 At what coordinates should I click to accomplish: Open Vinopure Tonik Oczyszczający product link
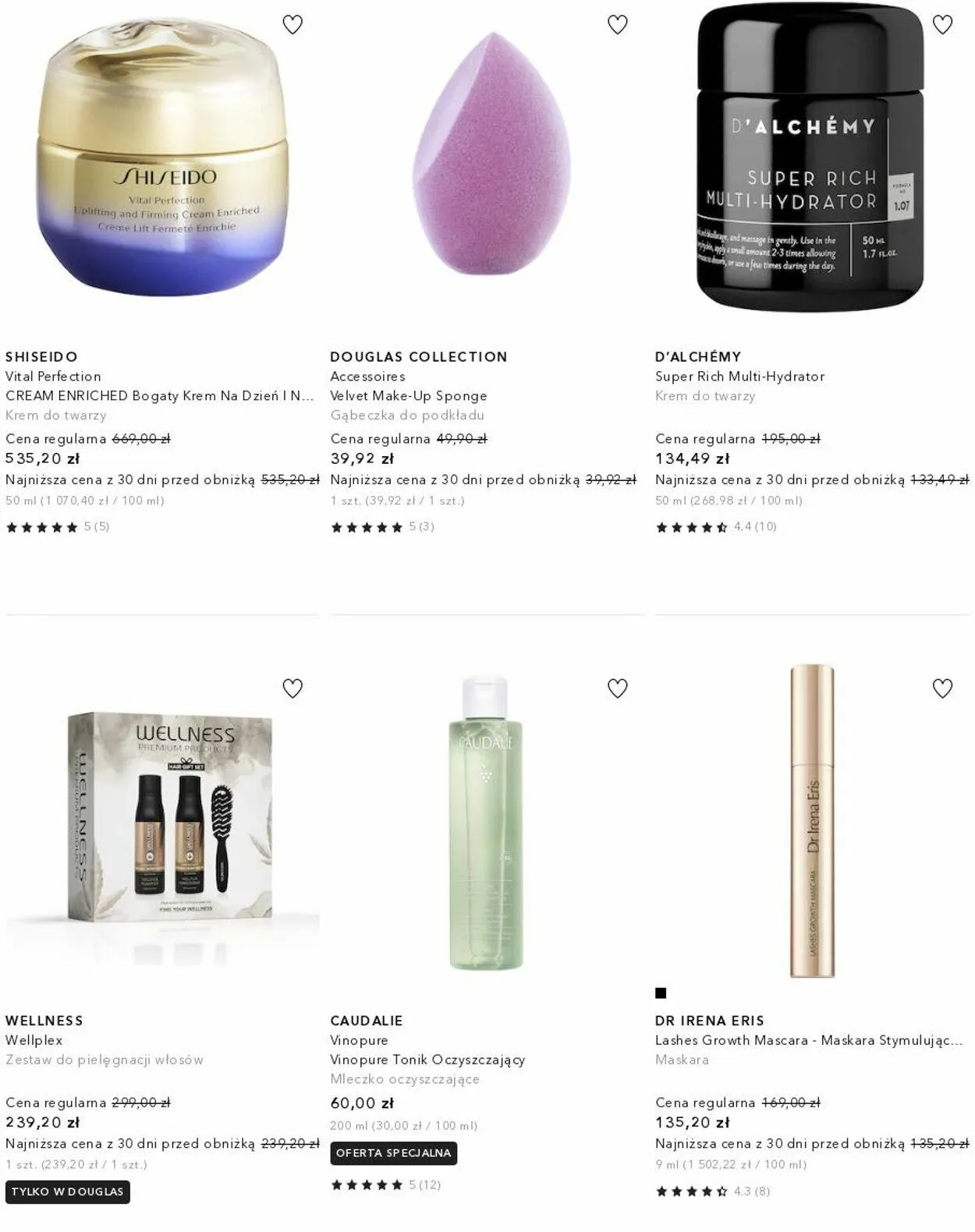pos(427,1060)
